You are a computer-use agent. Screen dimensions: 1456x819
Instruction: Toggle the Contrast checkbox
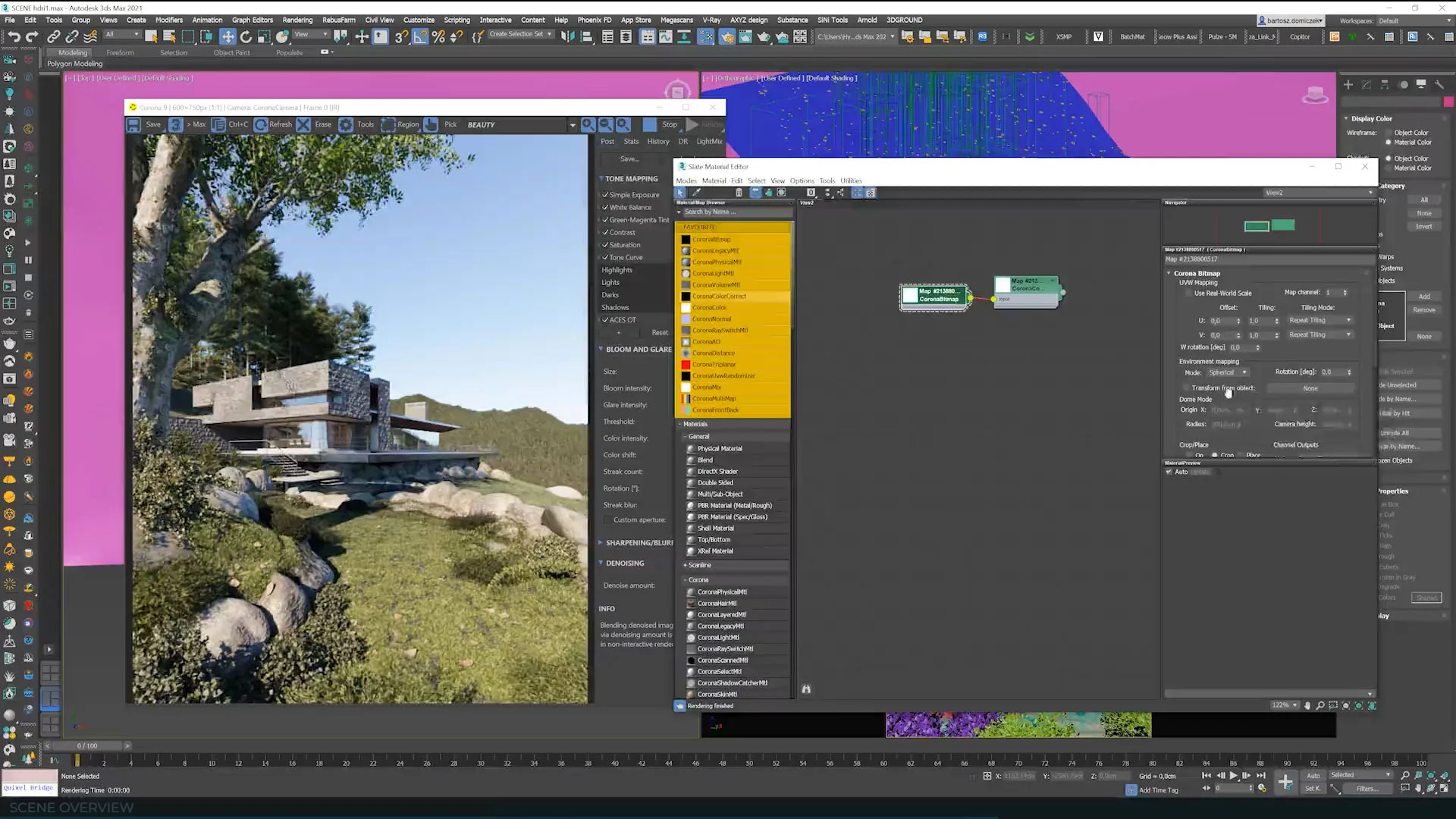click(x=605, y=232)
